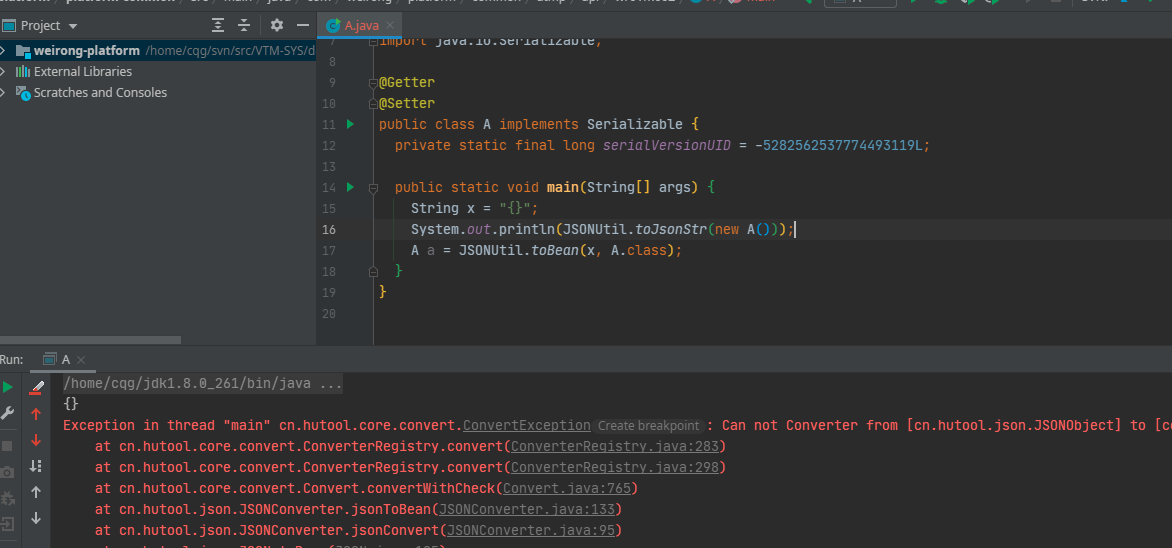This screenshot has width=1172, height=548.
Task: Click the Stop process square icon
Action: click(7, 446)
